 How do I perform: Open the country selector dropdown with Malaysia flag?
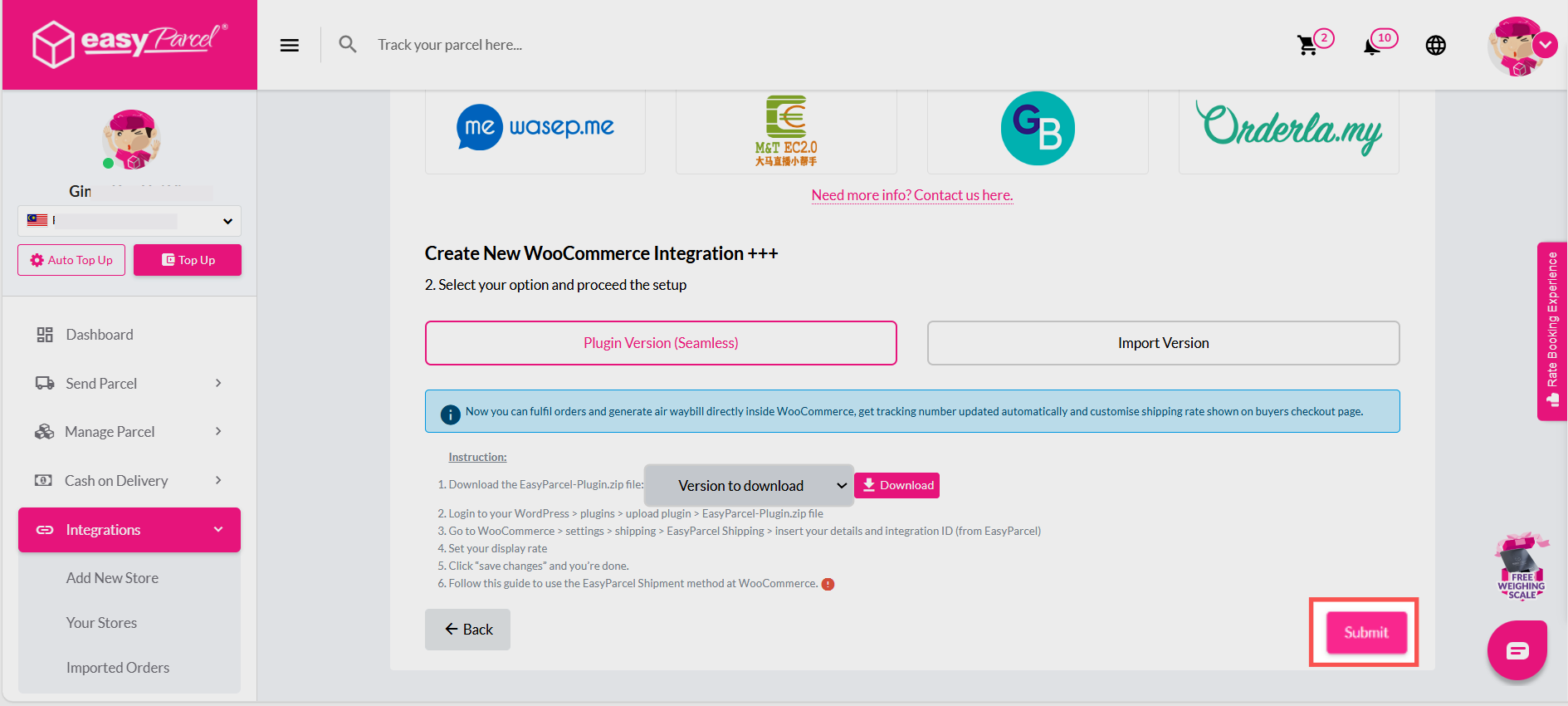pos(129,221)
